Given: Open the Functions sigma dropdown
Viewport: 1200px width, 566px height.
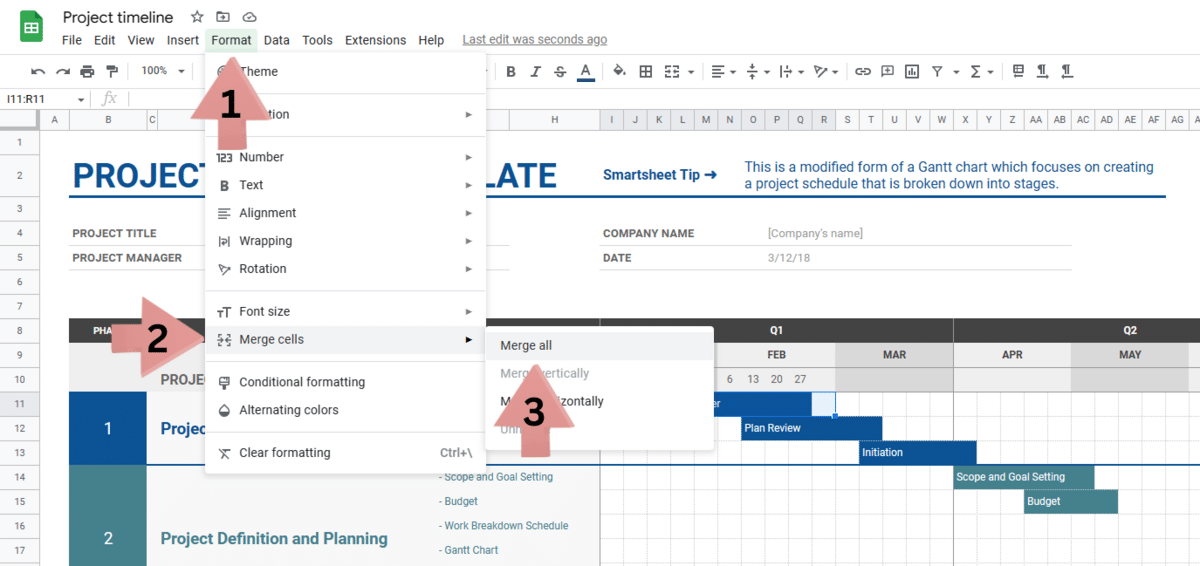Looking at the screenshot, I should point(982,71).
